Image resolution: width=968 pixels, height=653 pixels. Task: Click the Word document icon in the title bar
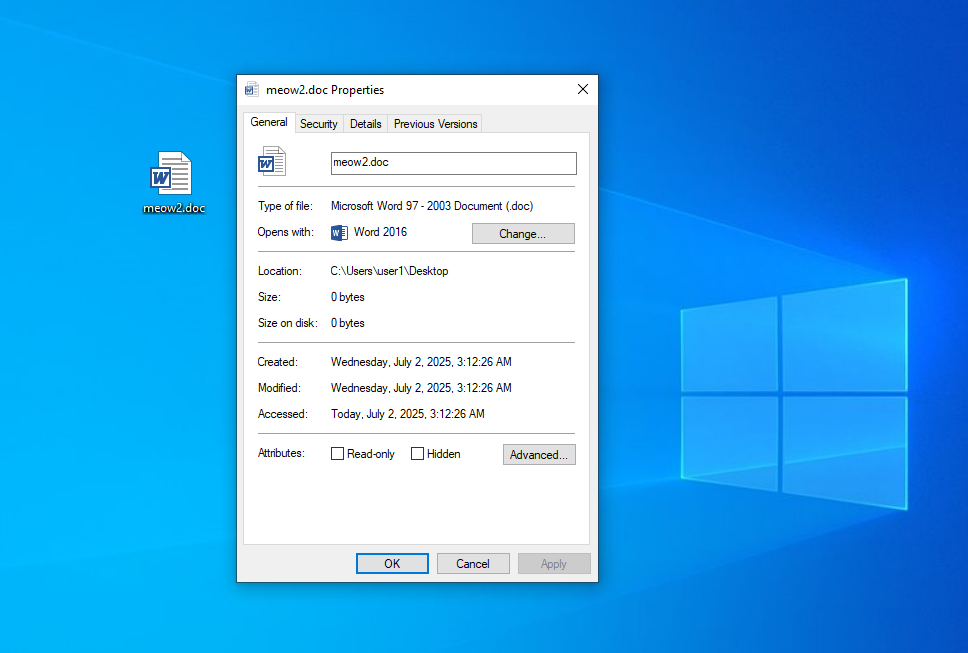[x=252, y=89]
